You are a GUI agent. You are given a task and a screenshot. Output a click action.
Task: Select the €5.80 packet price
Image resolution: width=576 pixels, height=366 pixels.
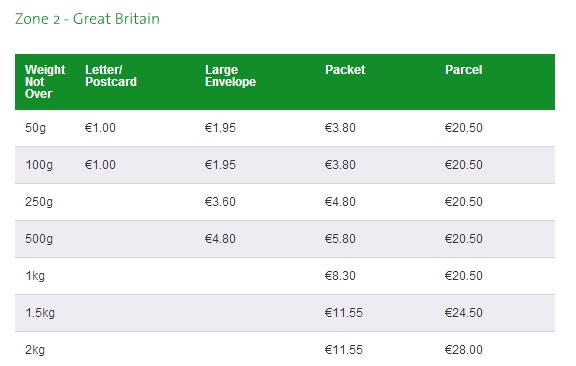[x=340, y=239]
